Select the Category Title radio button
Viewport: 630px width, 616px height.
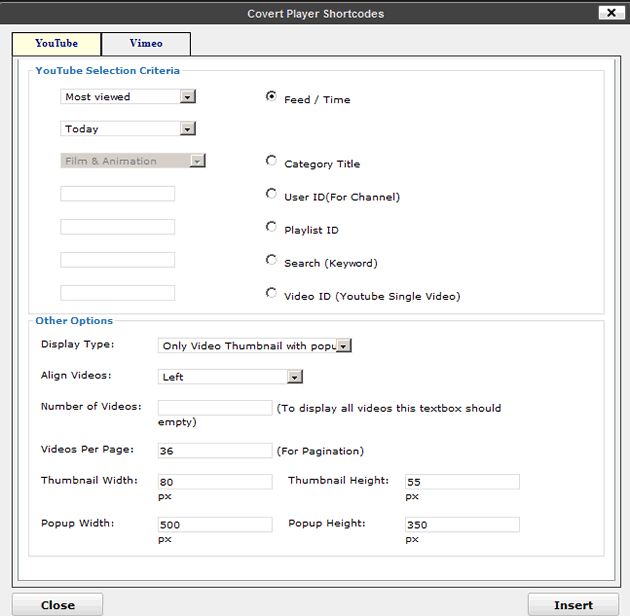tap(271, 161)
